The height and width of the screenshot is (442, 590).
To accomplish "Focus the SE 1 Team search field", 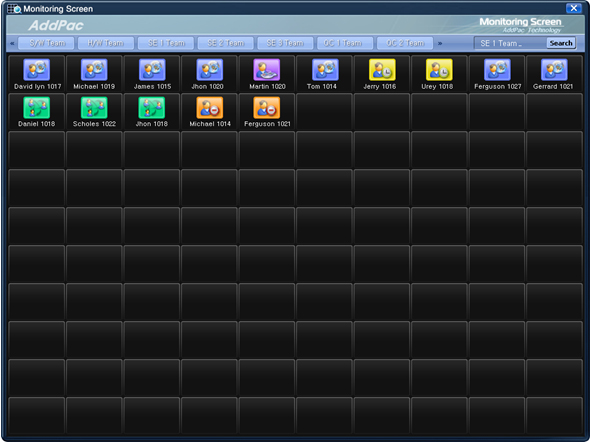I will click(x=510, y=43).
